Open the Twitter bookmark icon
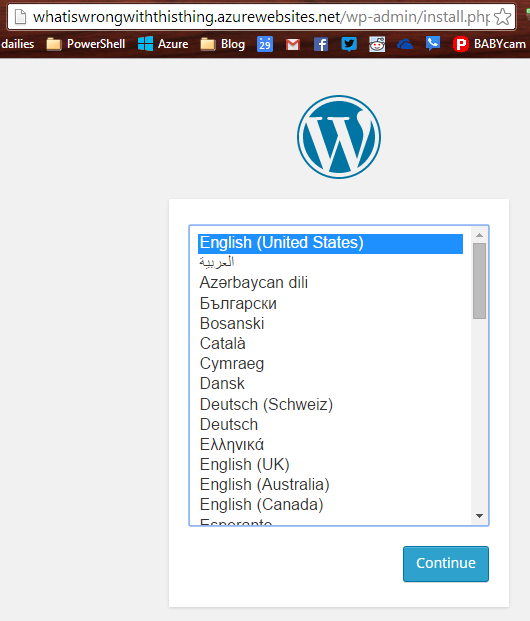Screen dimensions: 530x621 pyautogui.click(x=349, y=44)
